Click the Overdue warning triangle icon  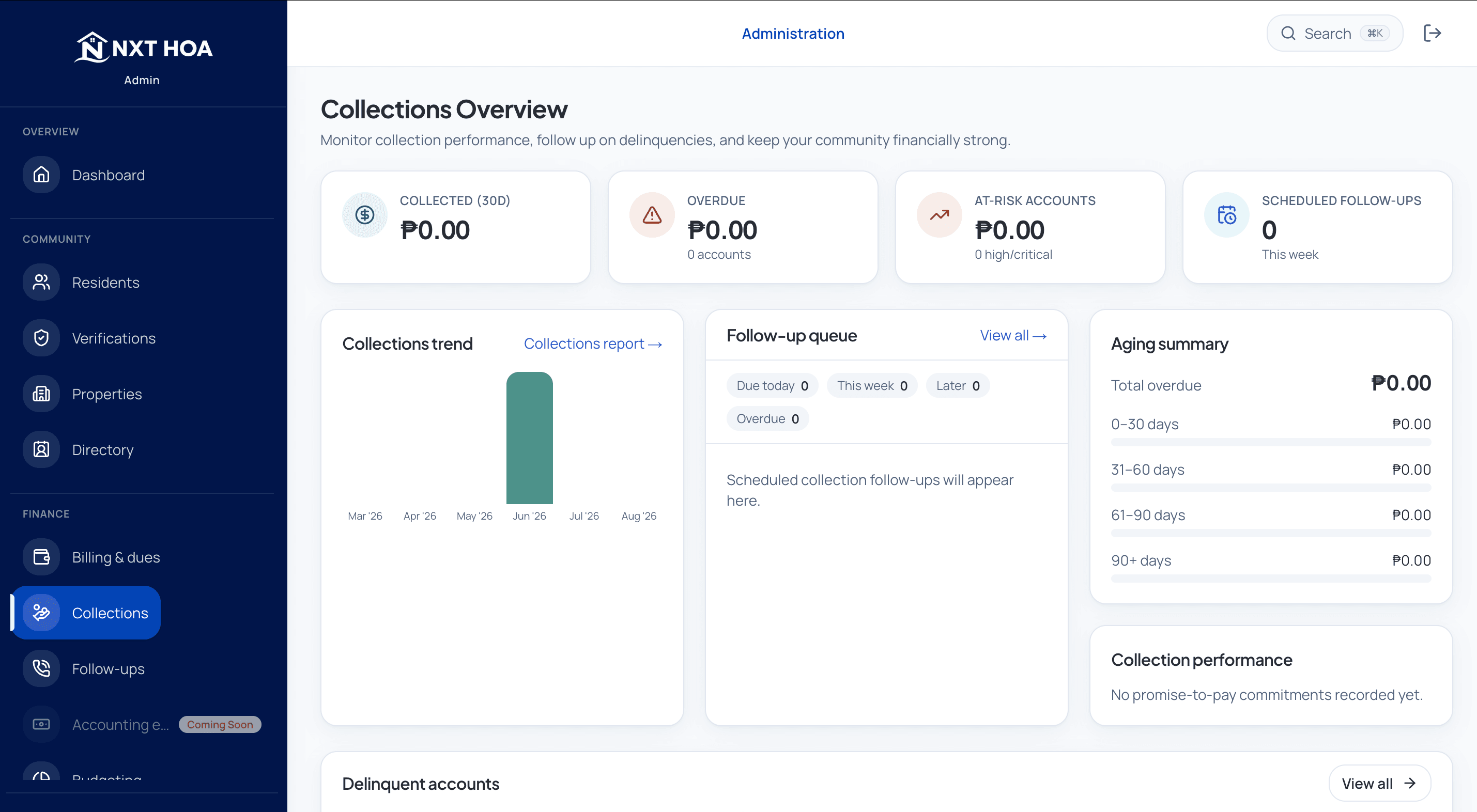click(x=652, y=215)
